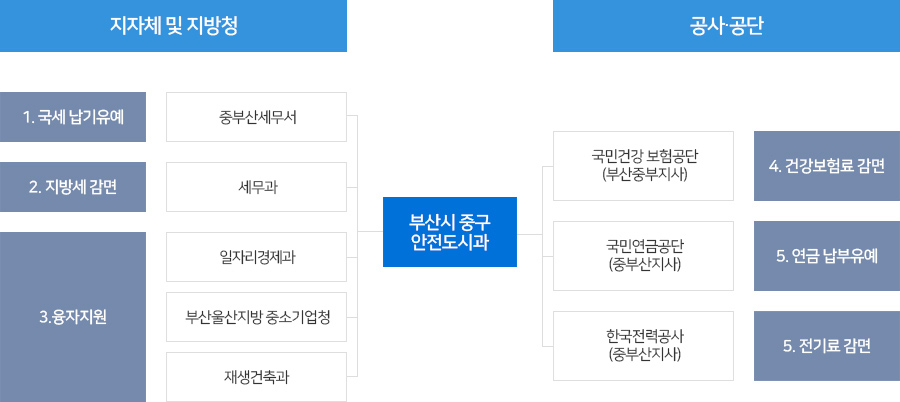Select the 3.융자지원 box

coord(73,317)
